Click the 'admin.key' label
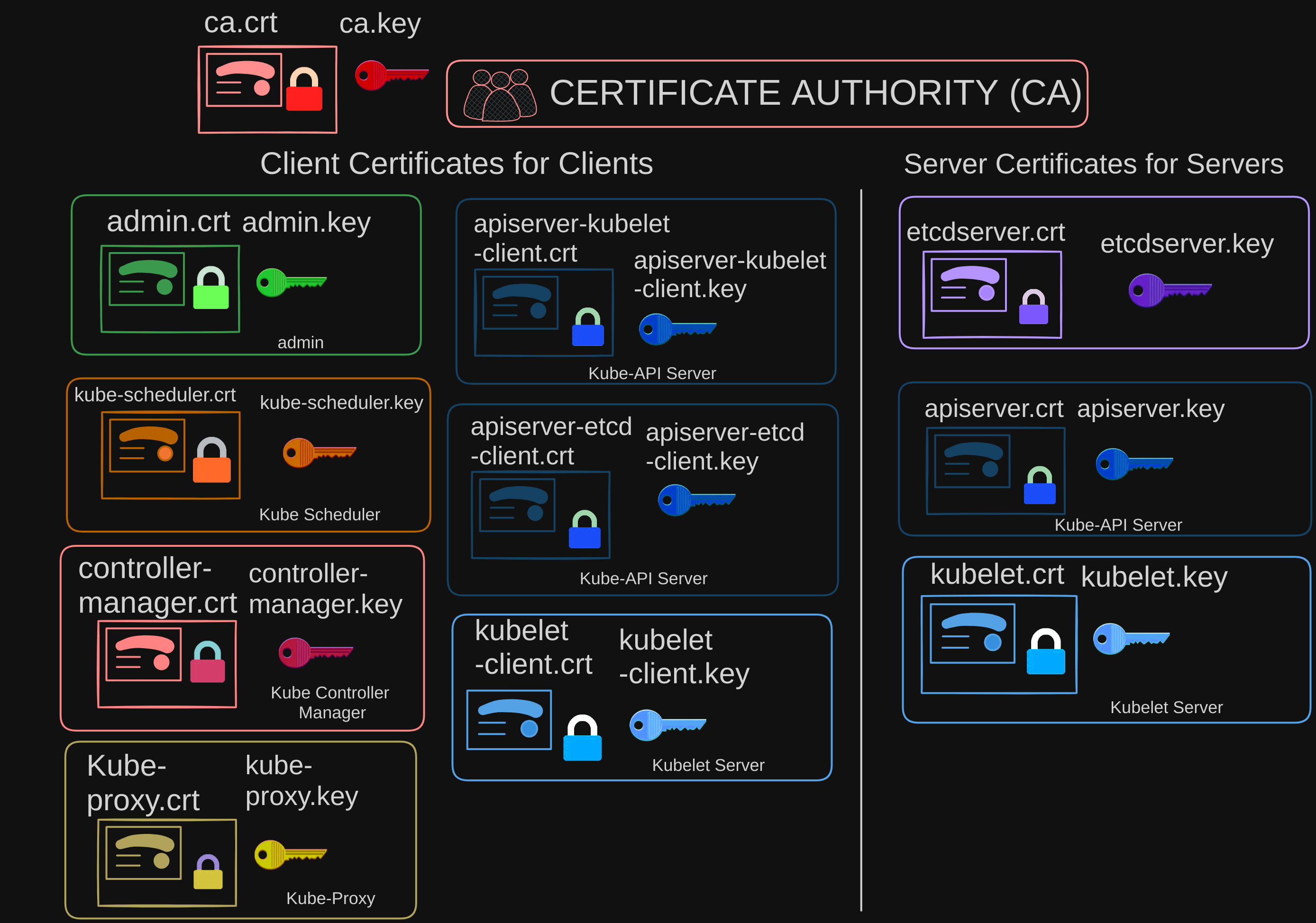This screenshot has width=1316, height=923. pyautogui.click(x=307, y=224)
